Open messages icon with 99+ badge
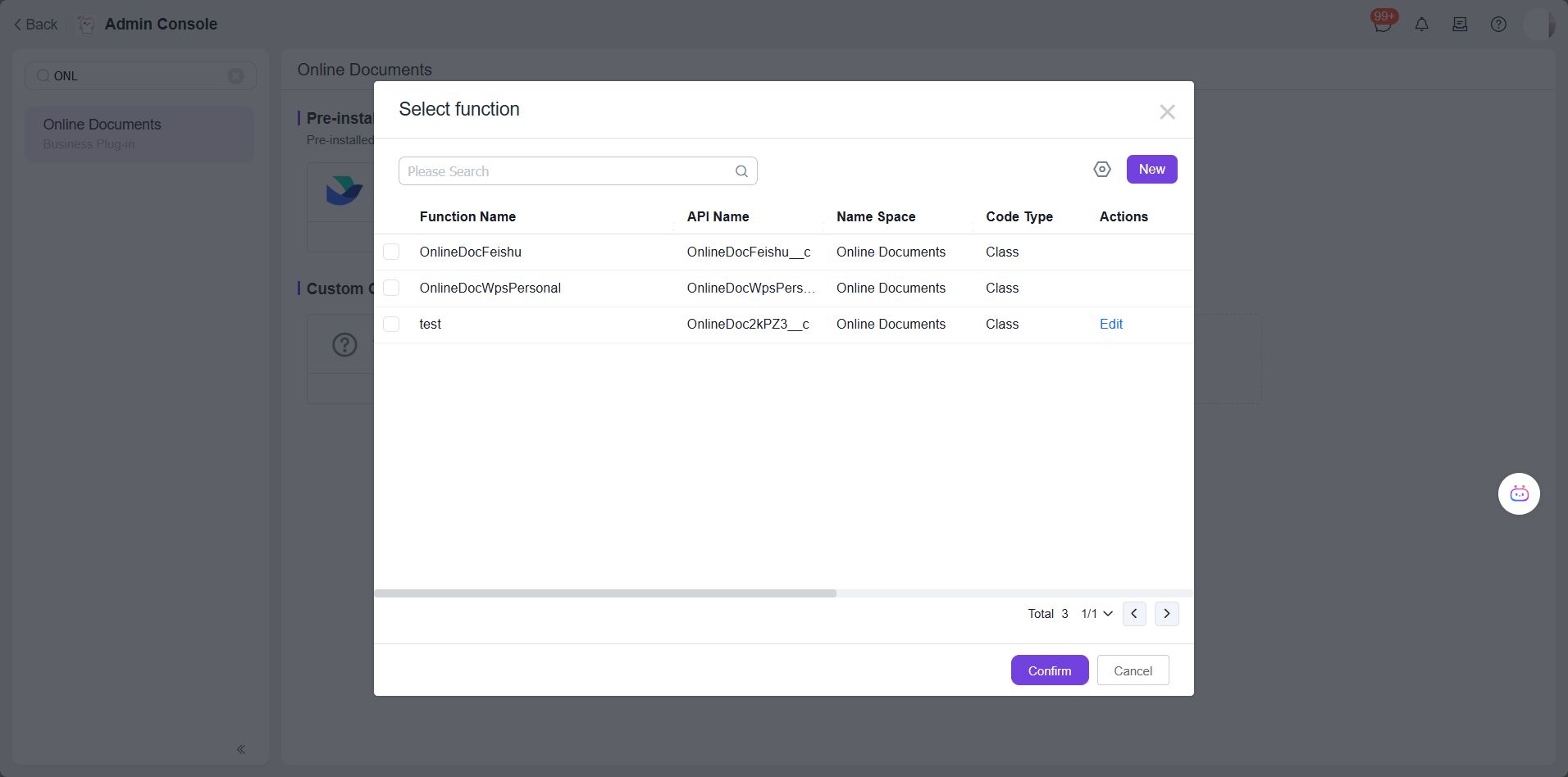Image resolution: width=1568 pixels, height=777 pixels. pyautogui.click(x=1382, y=25)
